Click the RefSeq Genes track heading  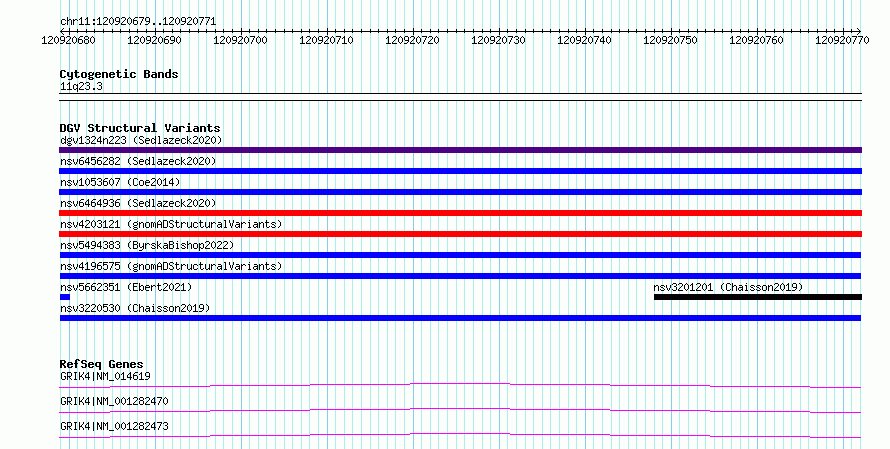click(102, 364)
